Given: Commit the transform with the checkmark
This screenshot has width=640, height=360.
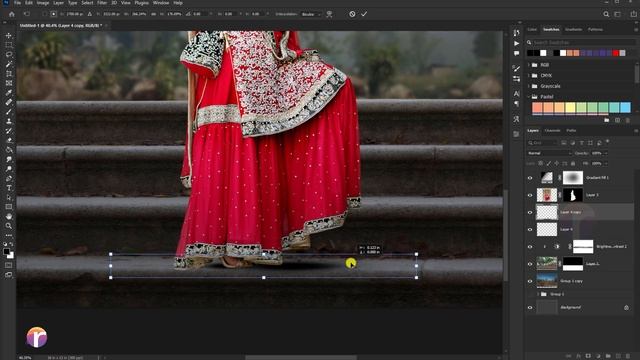Looking at the screenshot, I should pos(364,14).
